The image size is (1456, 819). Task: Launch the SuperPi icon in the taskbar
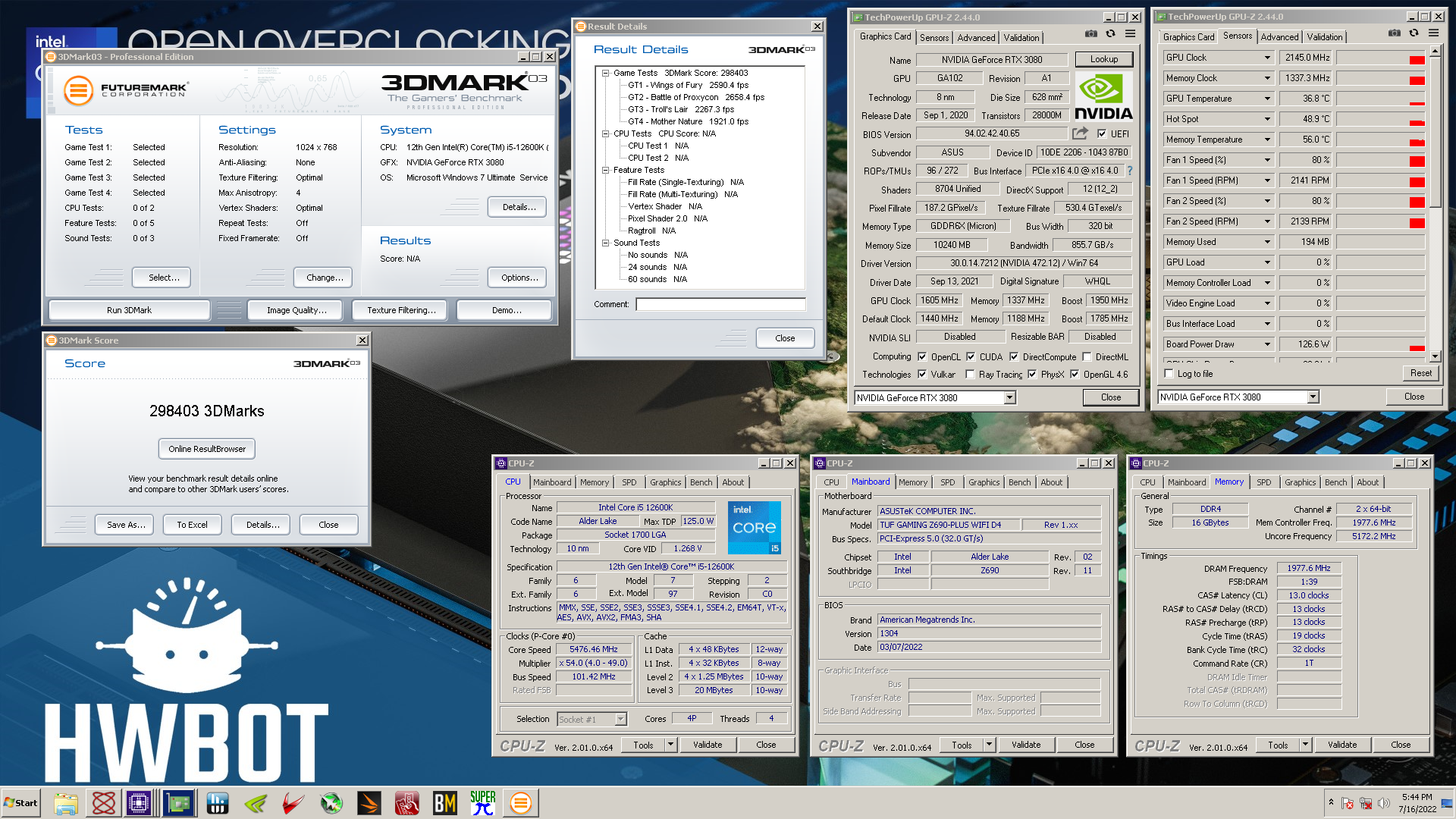pyautogui.click(x=483, y=803)
